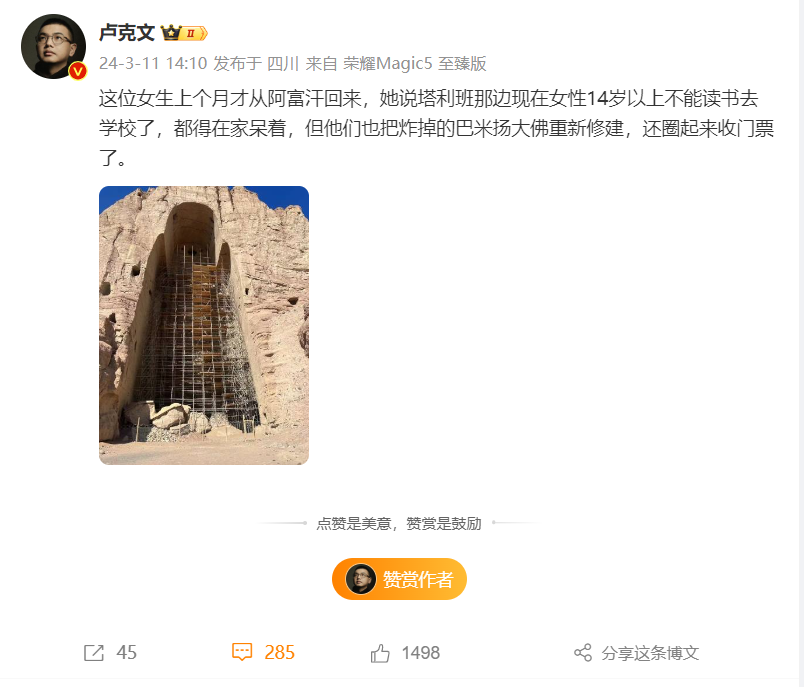The width and height of the screenshot is (804, 687).
Task: Click the small avatar inside 赞赏作者 button
Action: click(x=360, y=579)
